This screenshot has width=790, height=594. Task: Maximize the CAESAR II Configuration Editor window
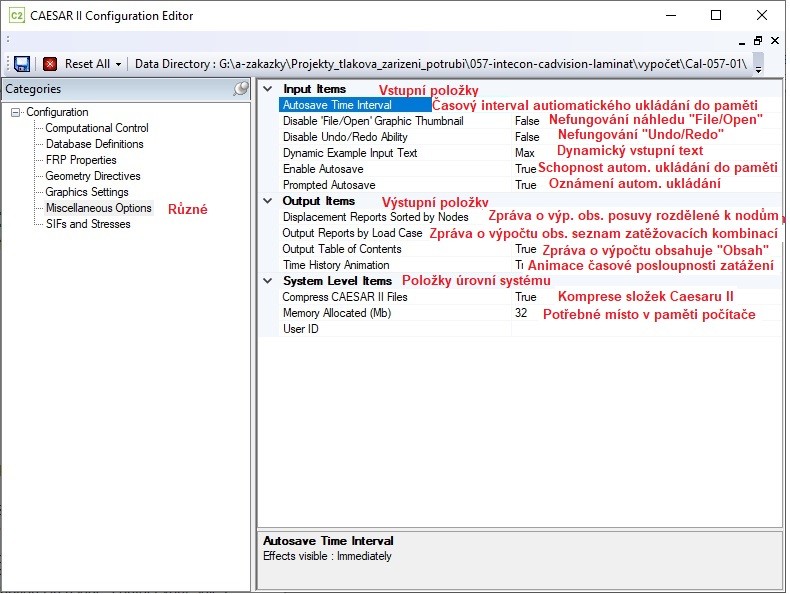pyautogui.click(x=715, y=15)
